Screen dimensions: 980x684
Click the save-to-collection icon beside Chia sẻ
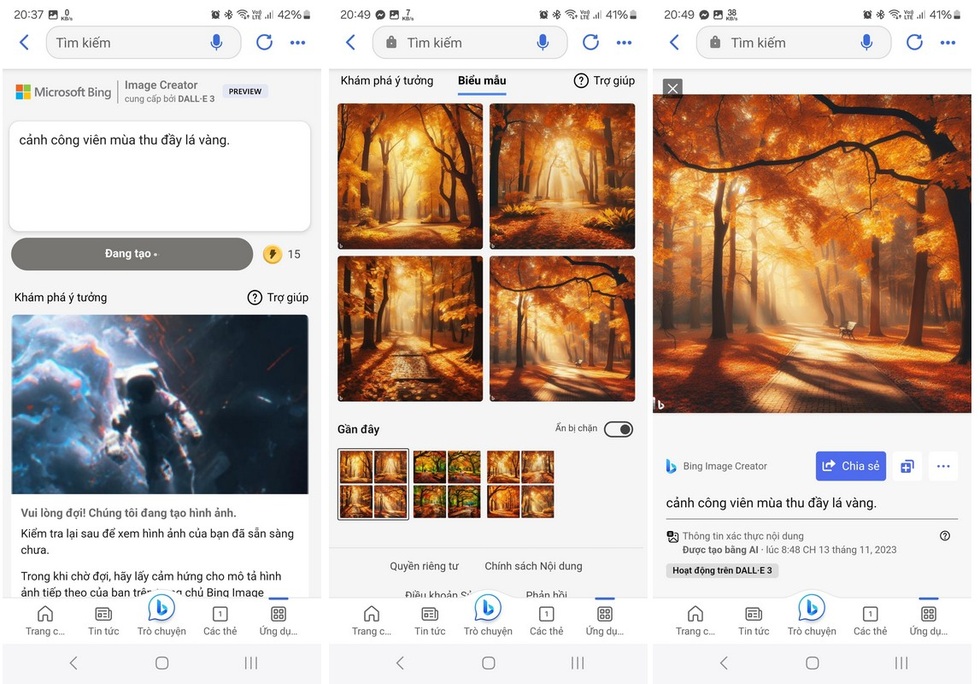[907, 466]
